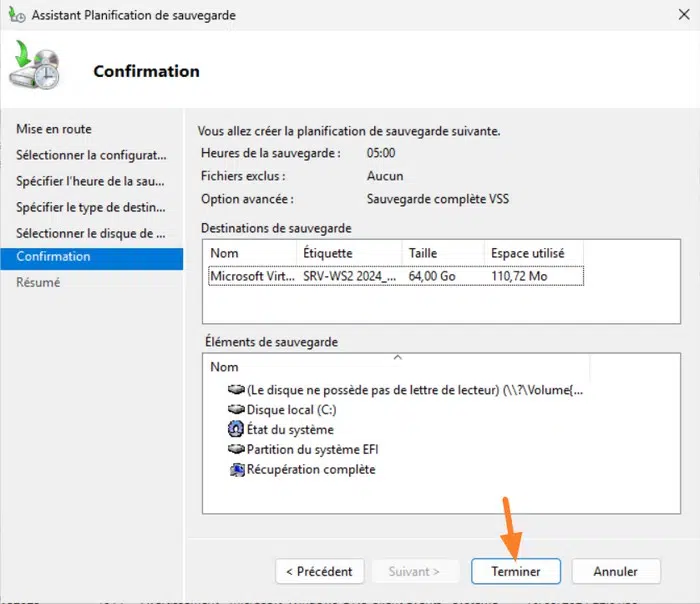Image resolution: width=700 pixels, height=604 pixels.
Task: Select the Disque local (C:) drive icon
Action: 237,410
